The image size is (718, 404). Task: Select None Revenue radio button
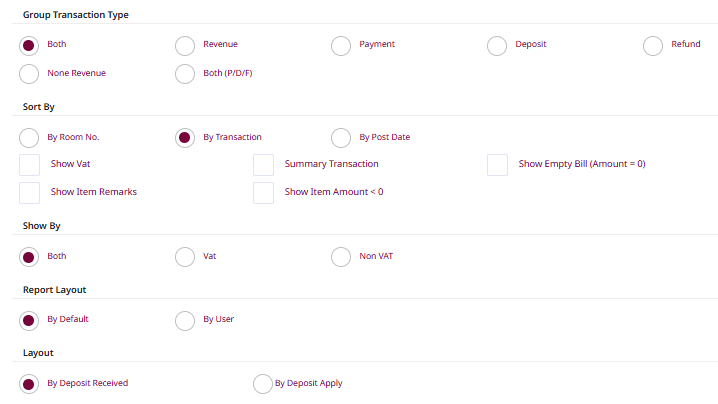click(29, 74)
